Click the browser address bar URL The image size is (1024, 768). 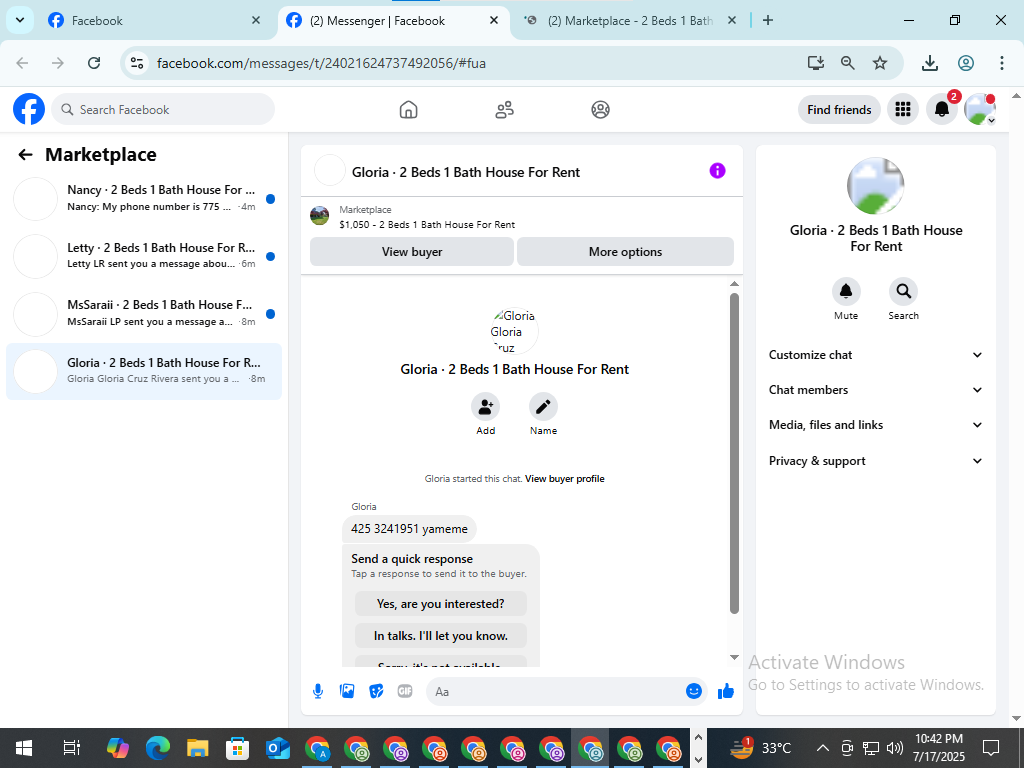pyautogui.click(x=321, y=63)
